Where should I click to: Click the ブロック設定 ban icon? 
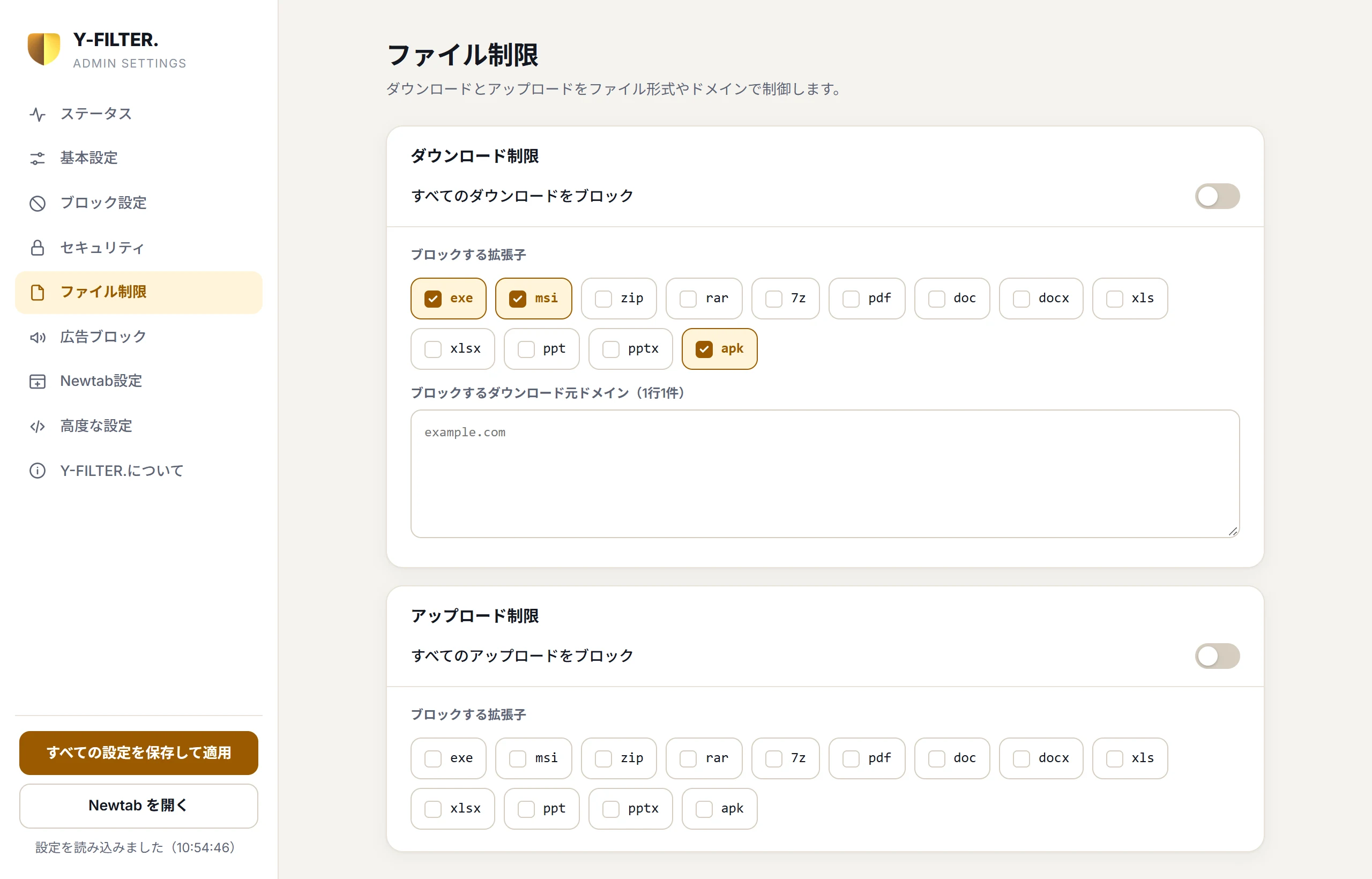(x=38, y=203)
